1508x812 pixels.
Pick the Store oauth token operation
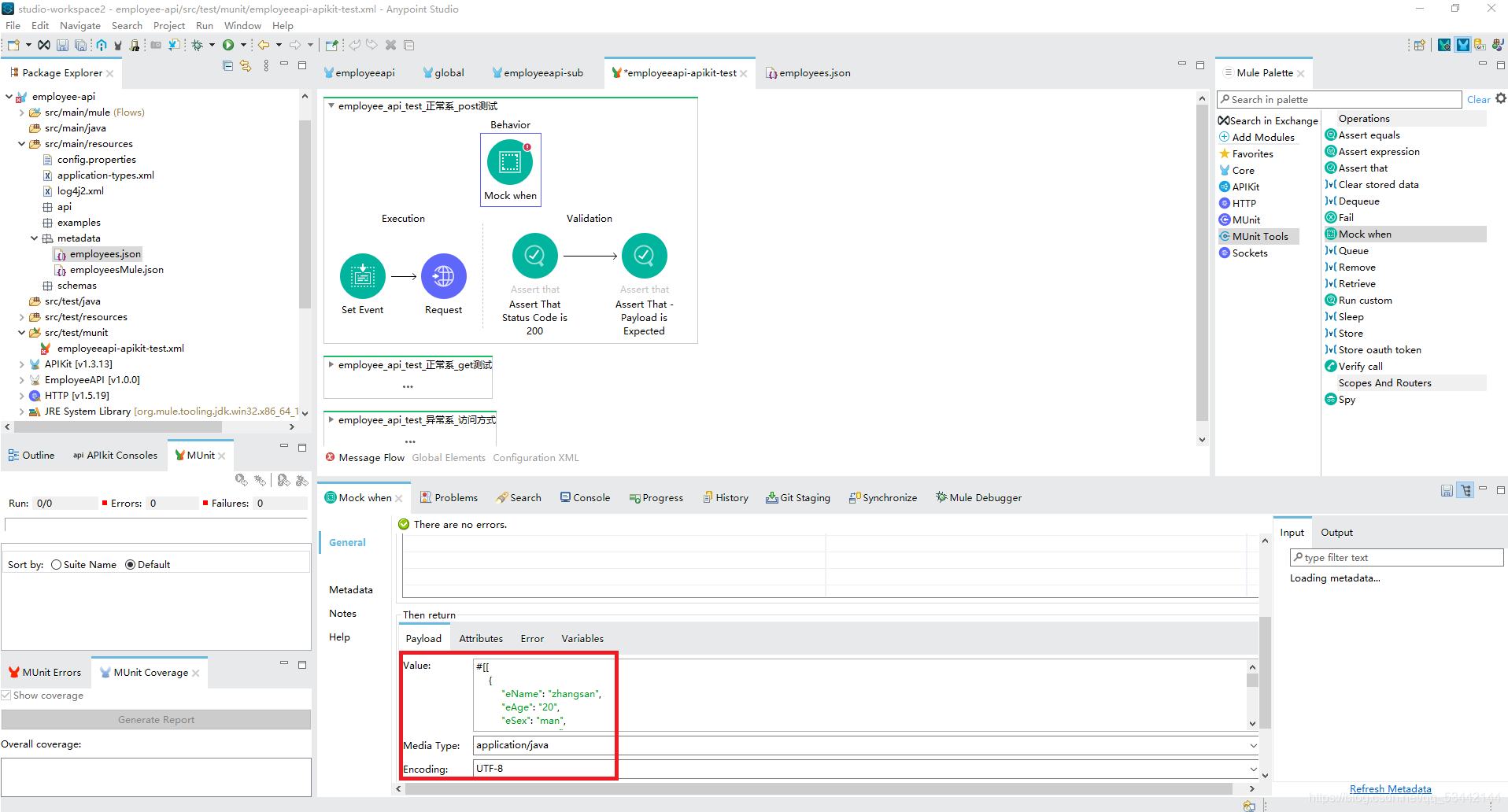(1373, 349)
